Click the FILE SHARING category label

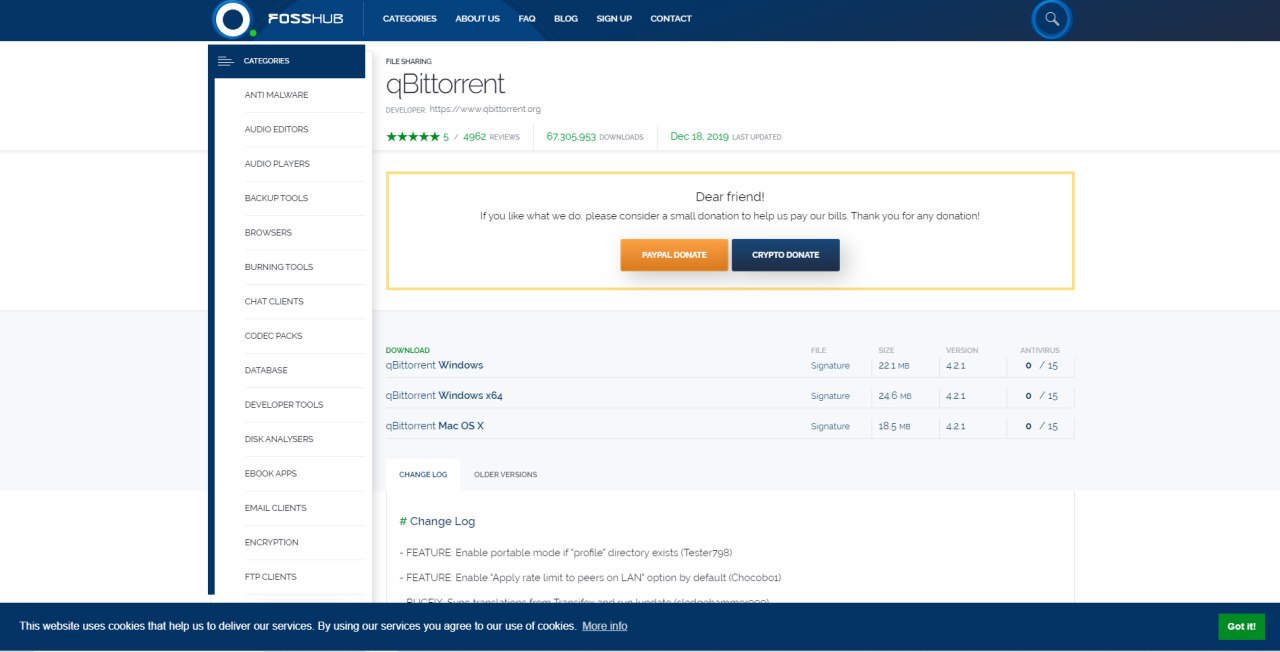pyautogui.click(x=409, y=62)
